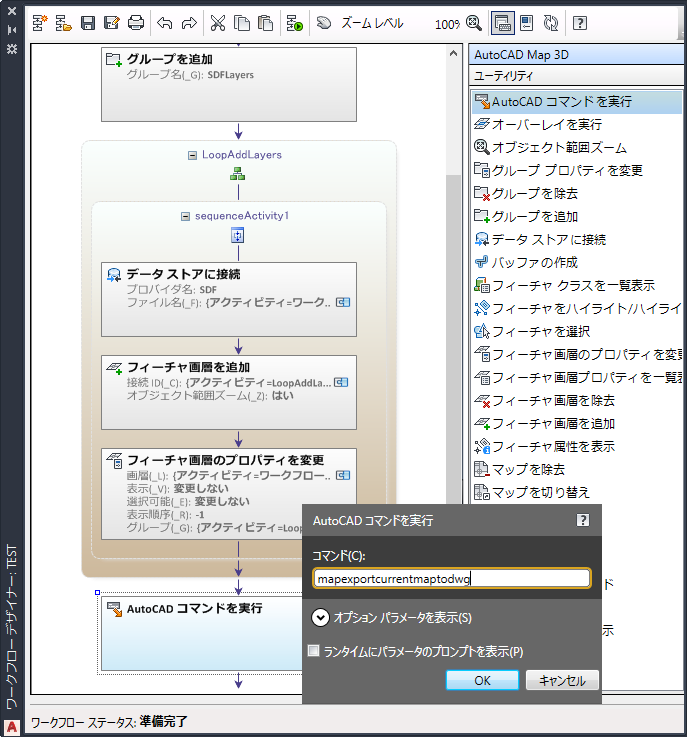
Task: Select the フィーチャ画層のプロパティを変更 activity
Action: click(229, 494)
